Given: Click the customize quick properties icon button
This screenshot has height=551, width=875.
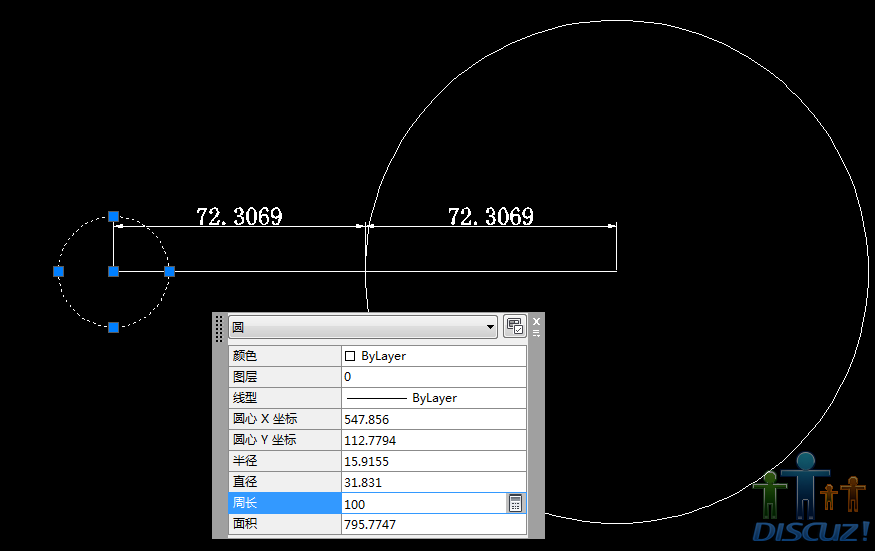Looking at the screenshot, I should click(515, 326).
